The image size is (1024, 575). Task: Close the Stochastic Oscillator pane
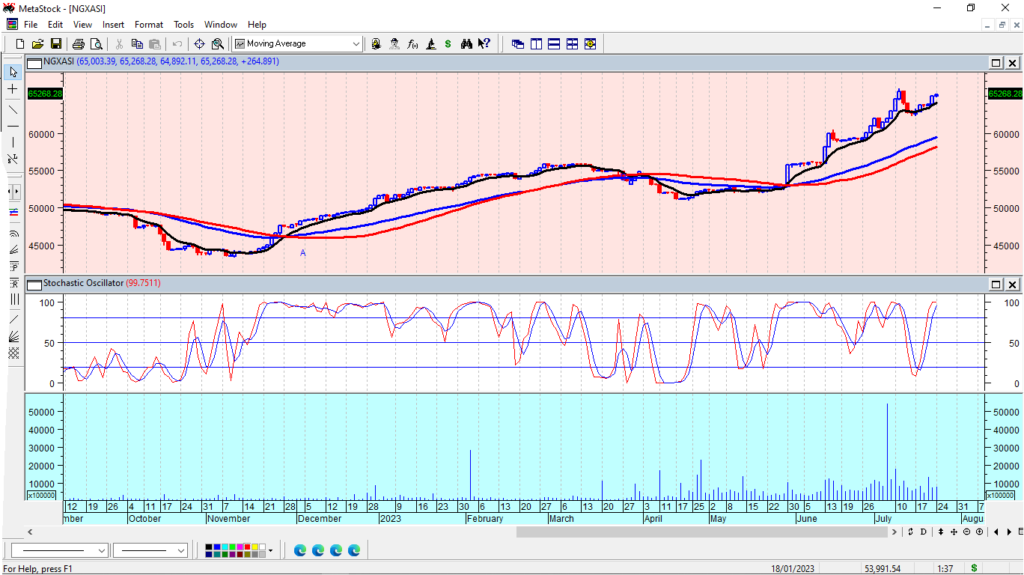click(x=1012, y=284)
